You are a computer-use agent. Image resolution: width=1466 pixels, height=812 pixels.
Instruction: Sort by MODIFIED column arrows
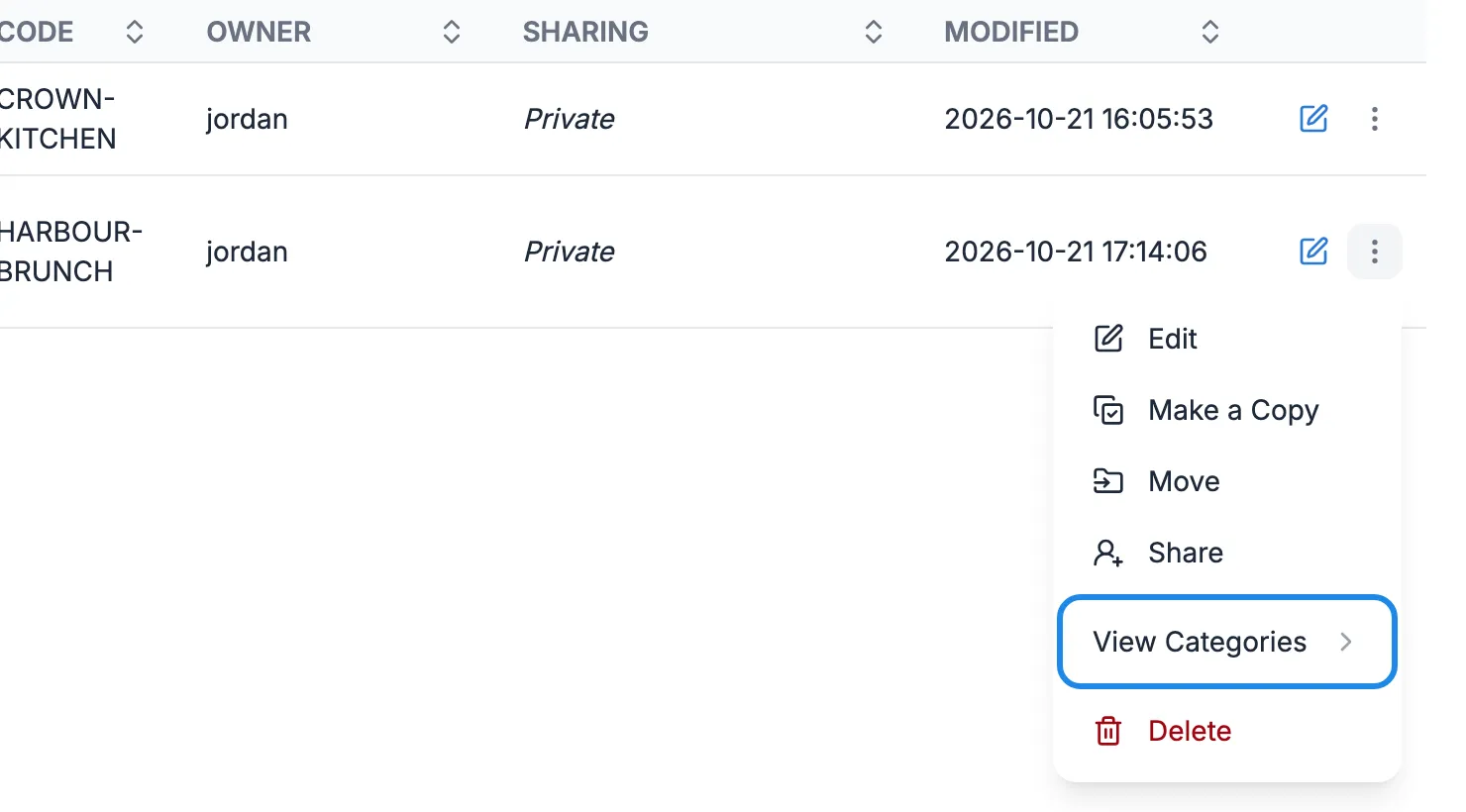coord(1210,32)
